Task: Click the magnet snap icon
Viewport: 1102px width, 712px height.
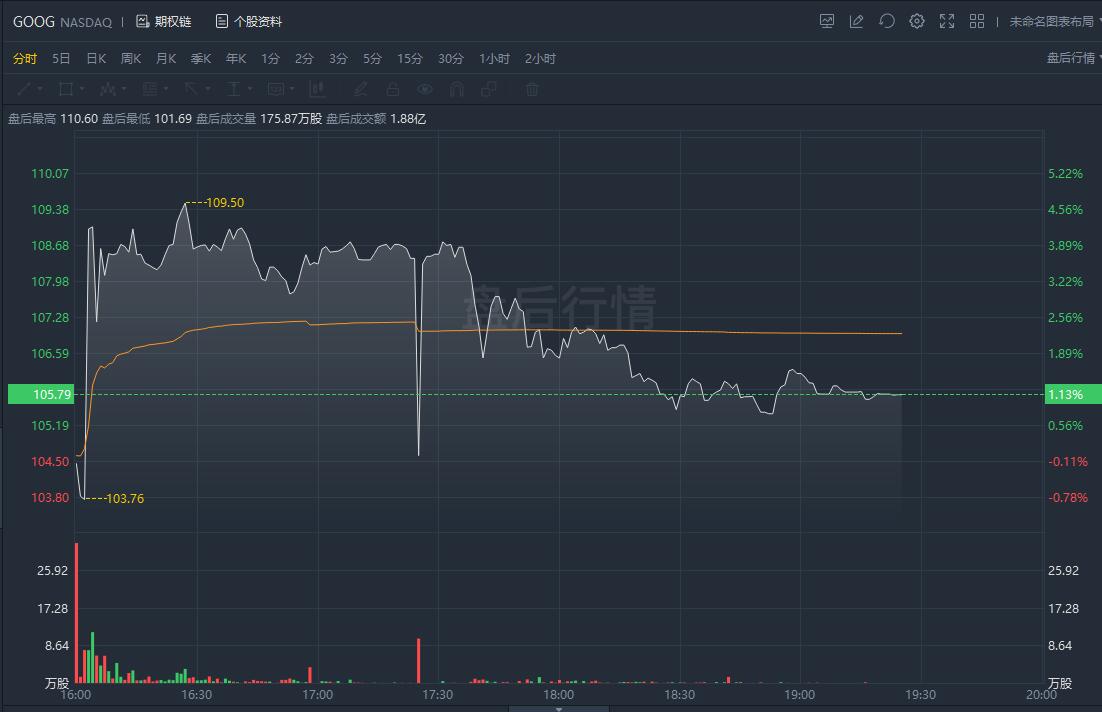Action: tap(457, 89)
